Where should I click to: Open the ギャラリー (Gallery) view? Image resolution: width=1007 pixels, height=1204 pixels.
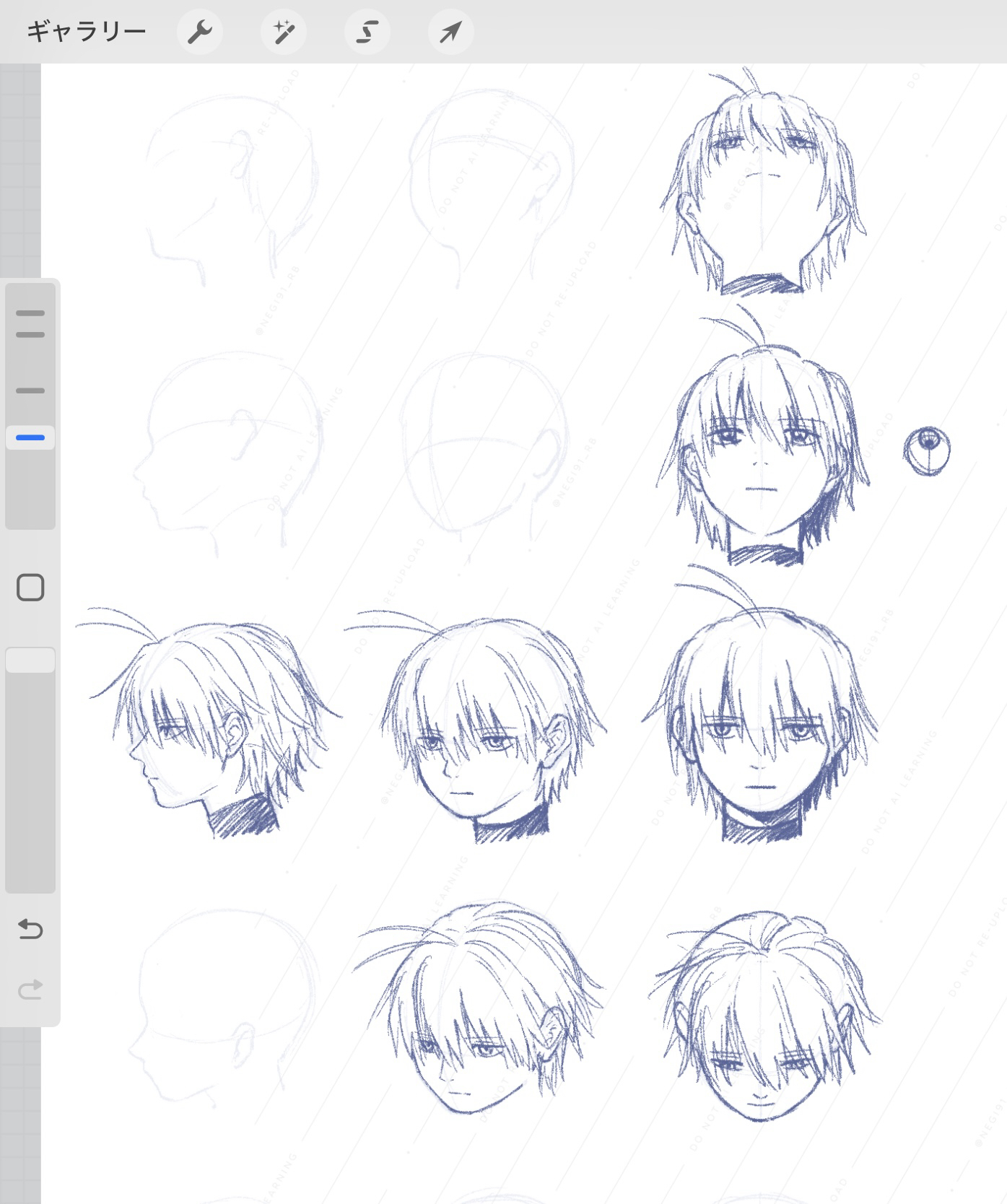pos(86,32)
